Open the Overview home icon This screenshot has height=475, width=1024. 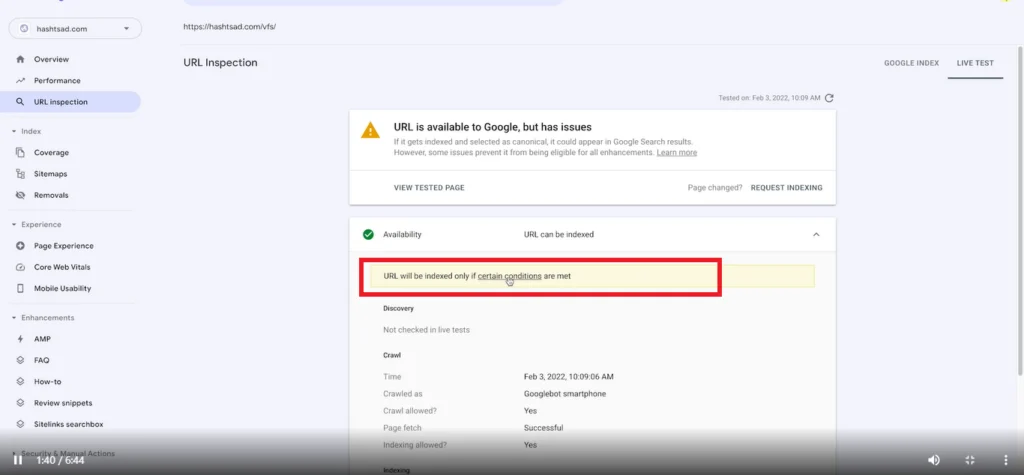tap(20, 59)
